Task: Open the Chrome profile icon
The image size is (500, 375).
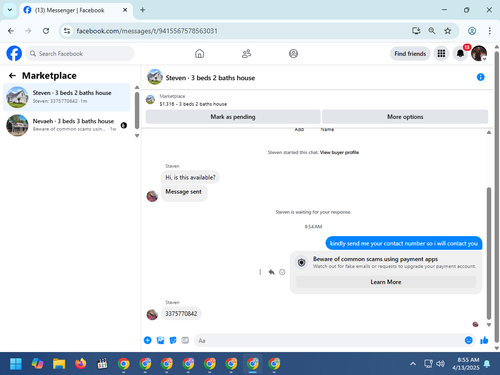Action: click(472, 31)
